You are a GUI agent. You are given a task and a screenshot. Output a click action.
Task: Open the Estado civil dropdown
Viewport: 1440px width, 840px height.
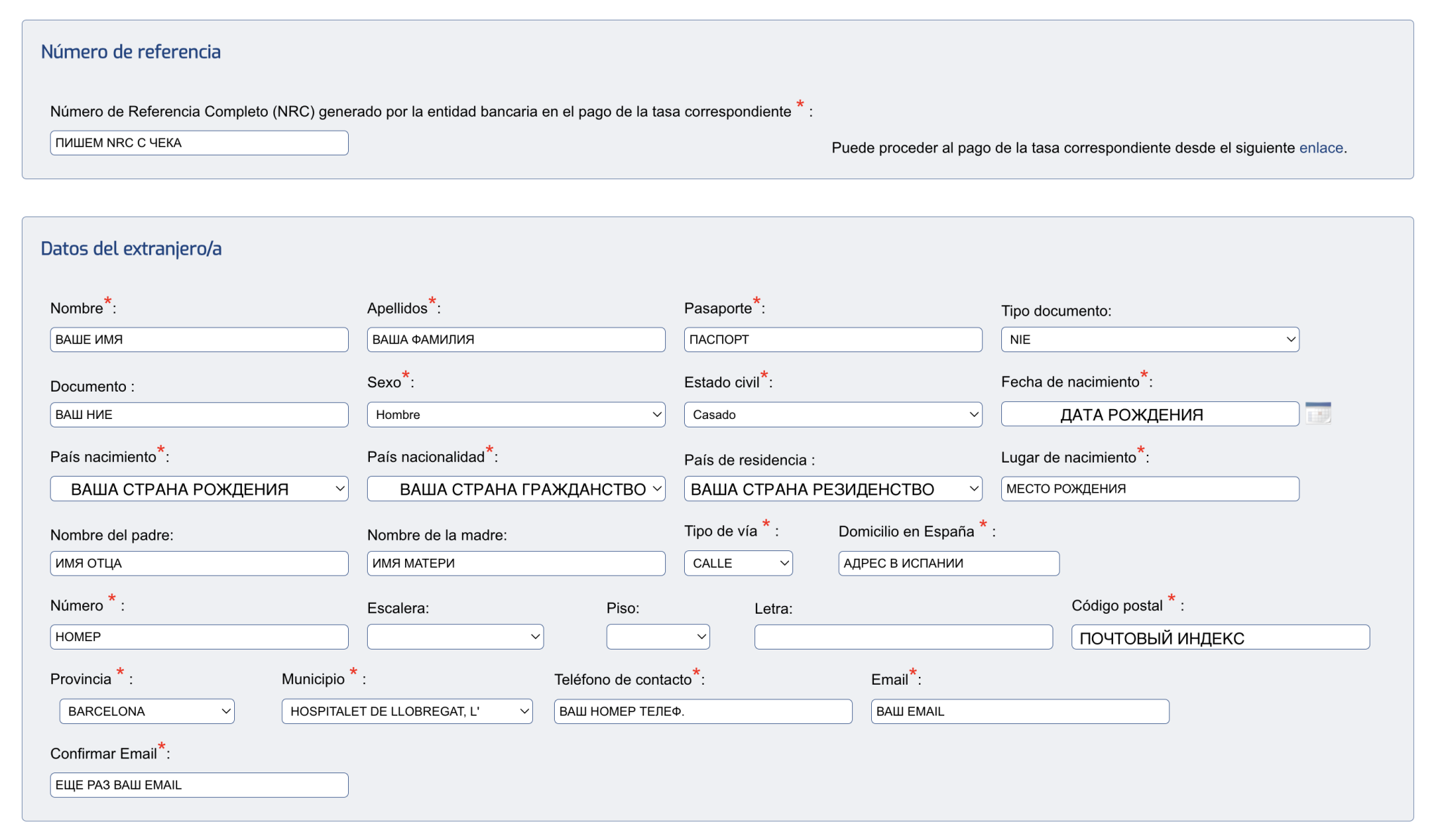point(832,415)
